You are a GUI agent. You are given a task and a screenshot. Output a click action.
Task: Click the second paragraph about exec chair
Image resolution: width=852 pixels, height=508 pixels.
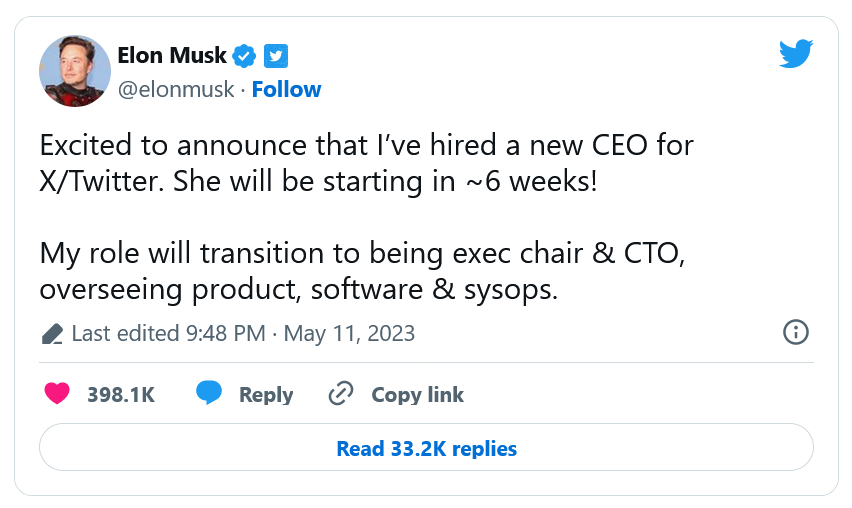pos(360,271)
